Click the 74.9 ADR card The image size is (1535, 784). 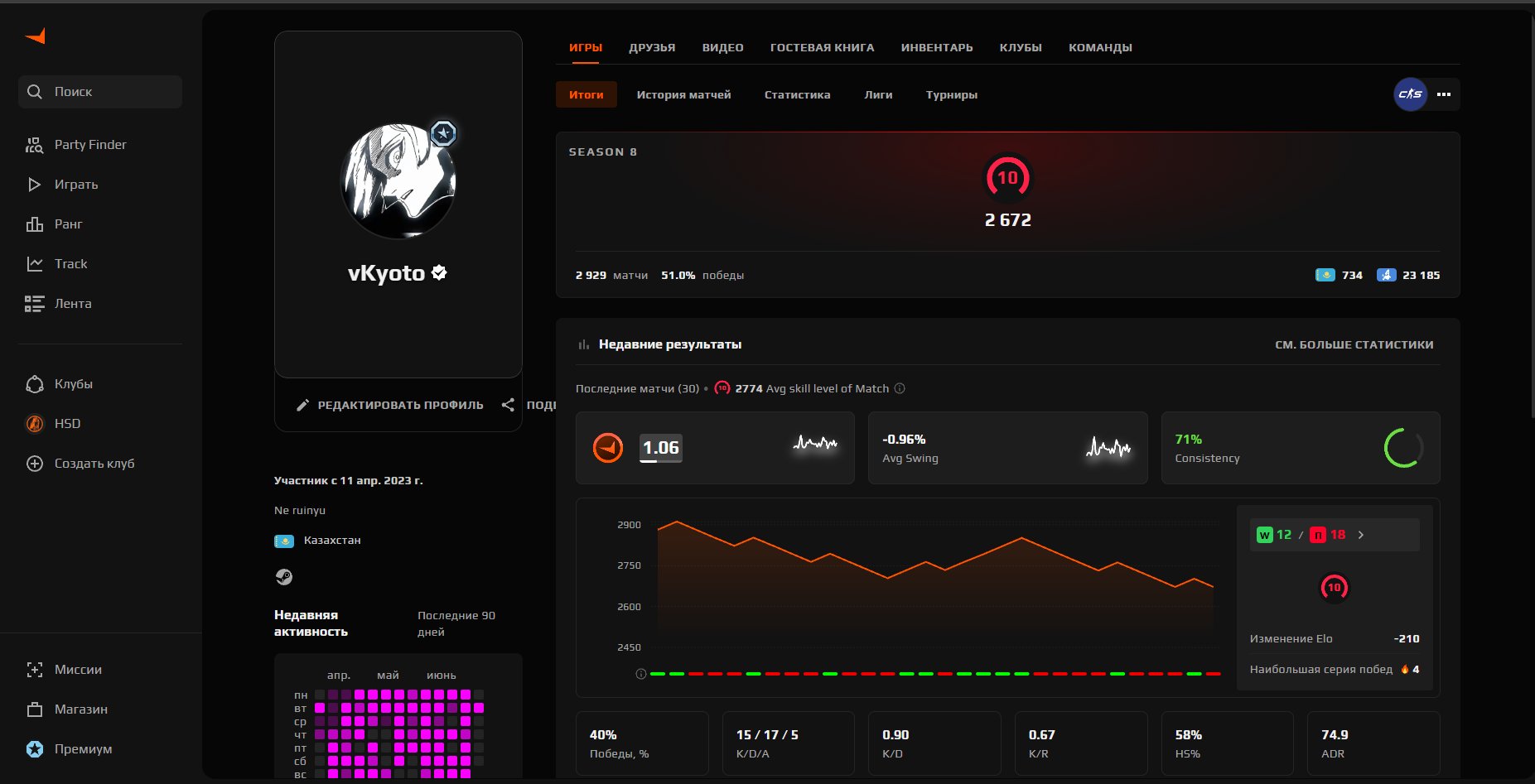point(1373,743)
